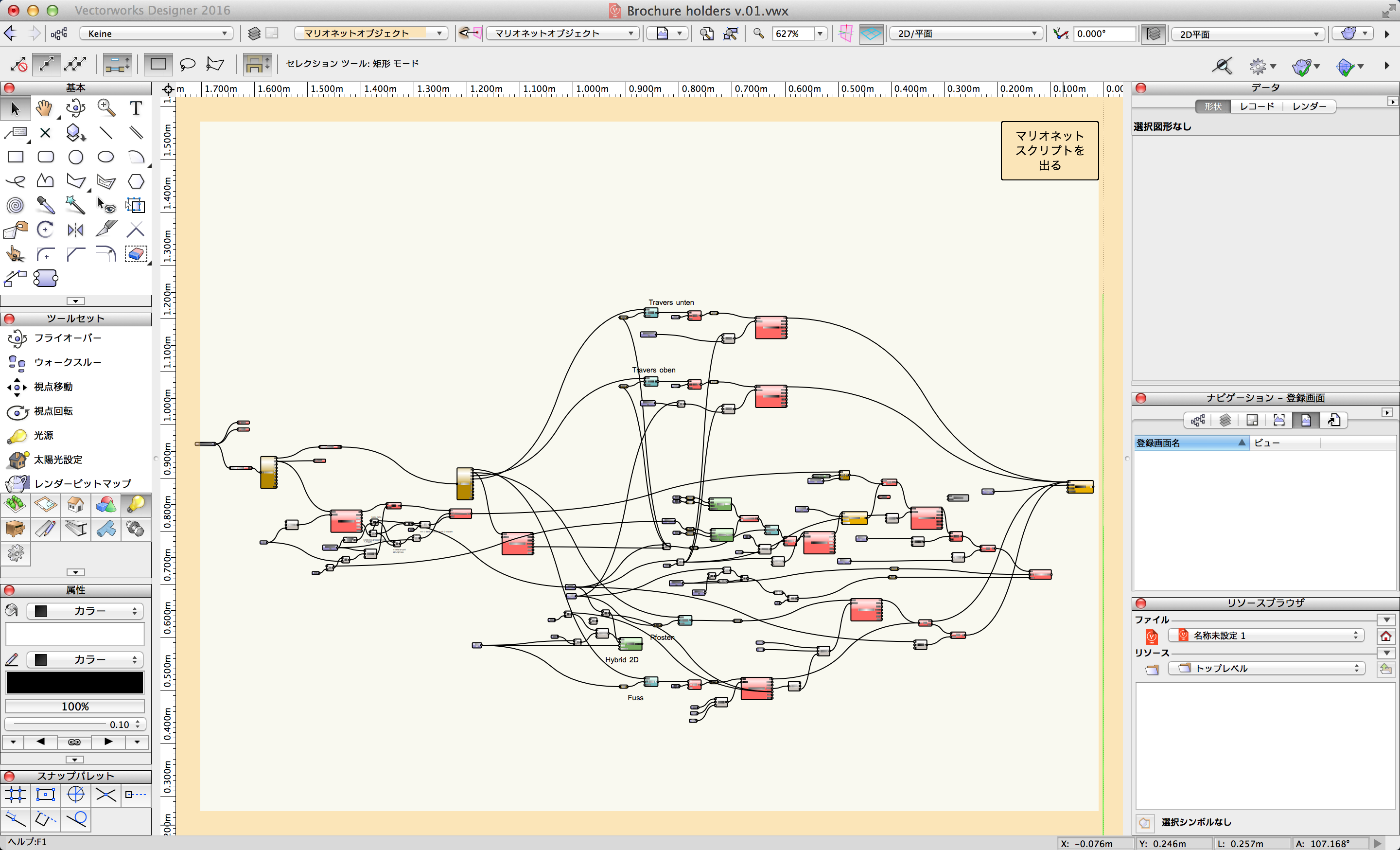Open the fill style カラー dropdown
Viewport: 1400px width, 850px height.
point(85,611)
